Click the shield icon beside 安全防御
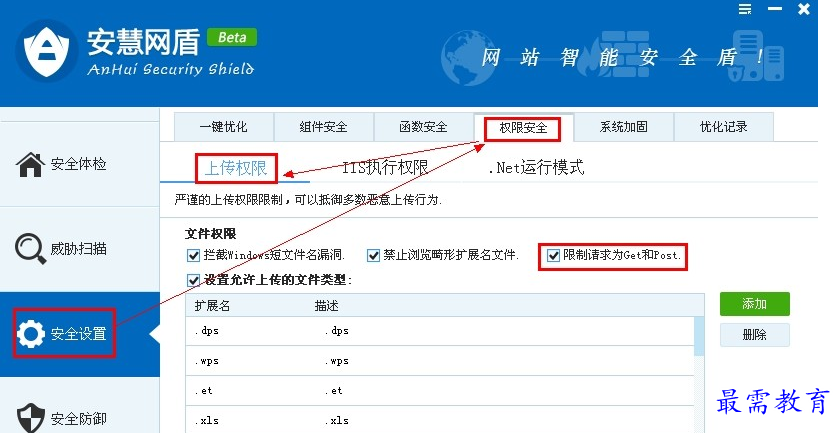This screenshot has width=838, height=433. tap(30, 418)
